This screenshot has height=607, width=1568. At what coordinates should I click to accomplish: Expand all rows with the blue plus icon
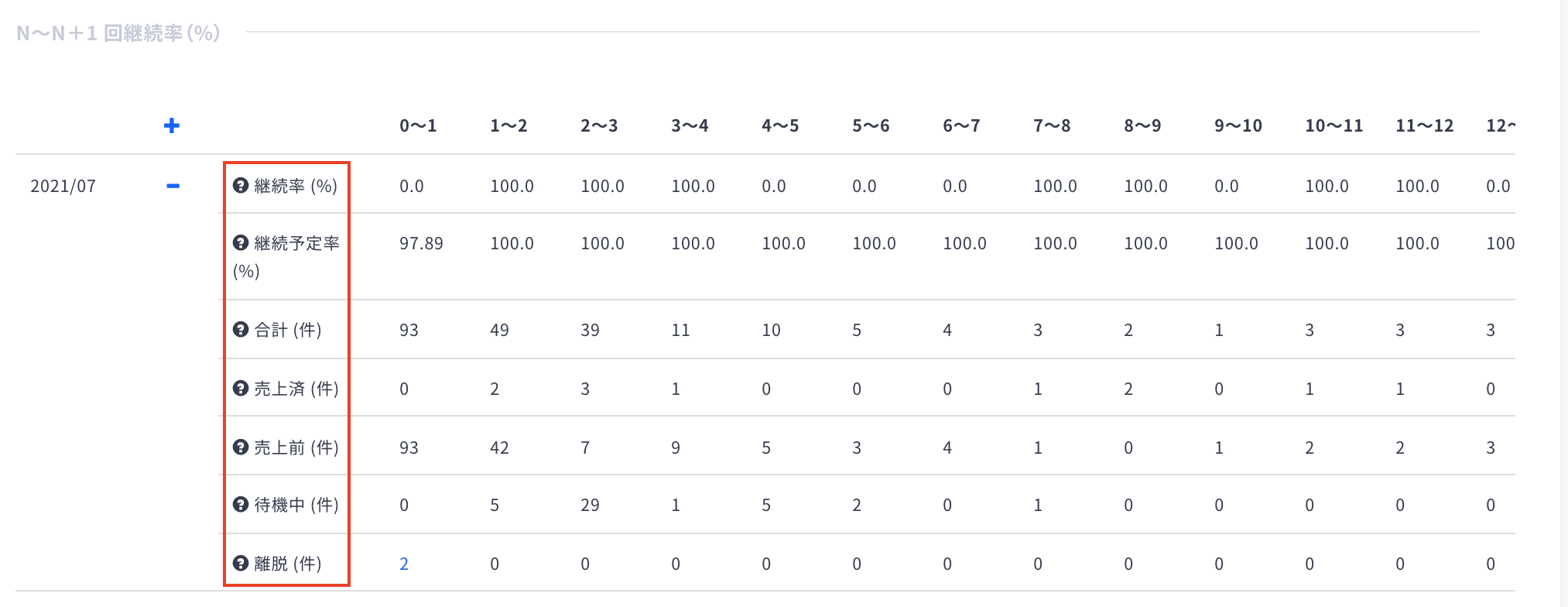(172, 125)
